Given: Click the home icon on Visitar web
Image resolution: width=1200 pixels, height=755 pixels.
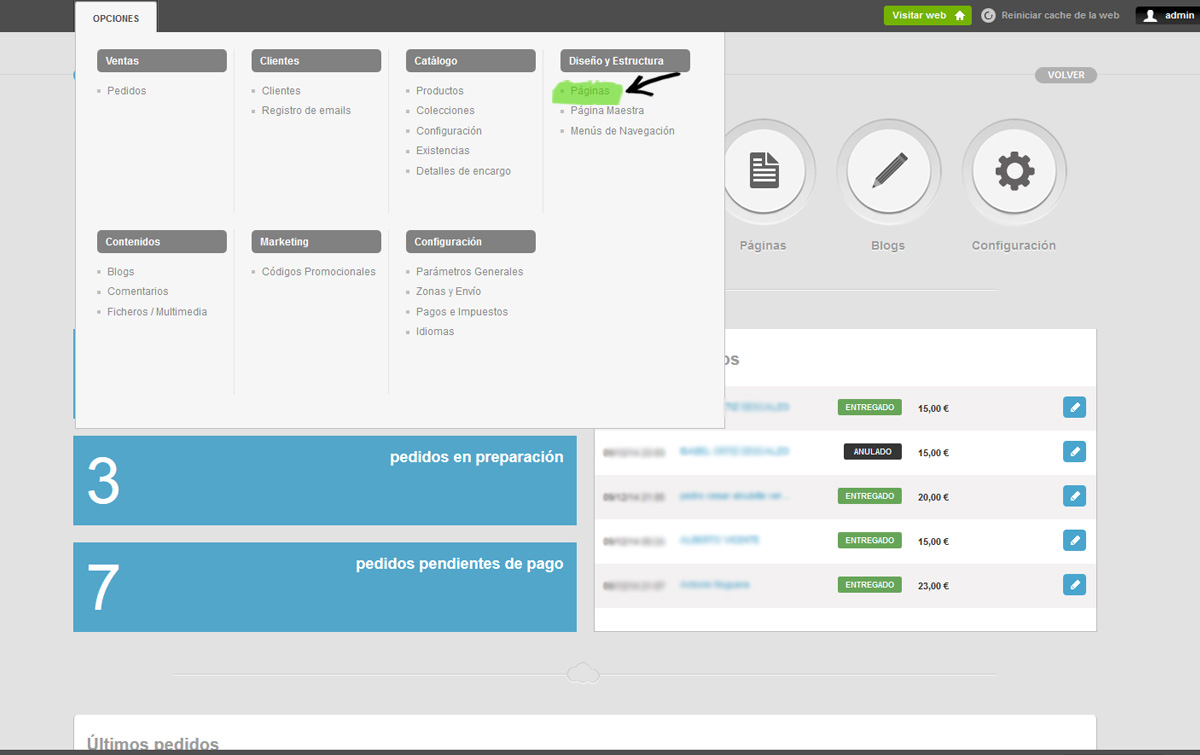Looking at the screenshot, I should (x=960, y=16).
